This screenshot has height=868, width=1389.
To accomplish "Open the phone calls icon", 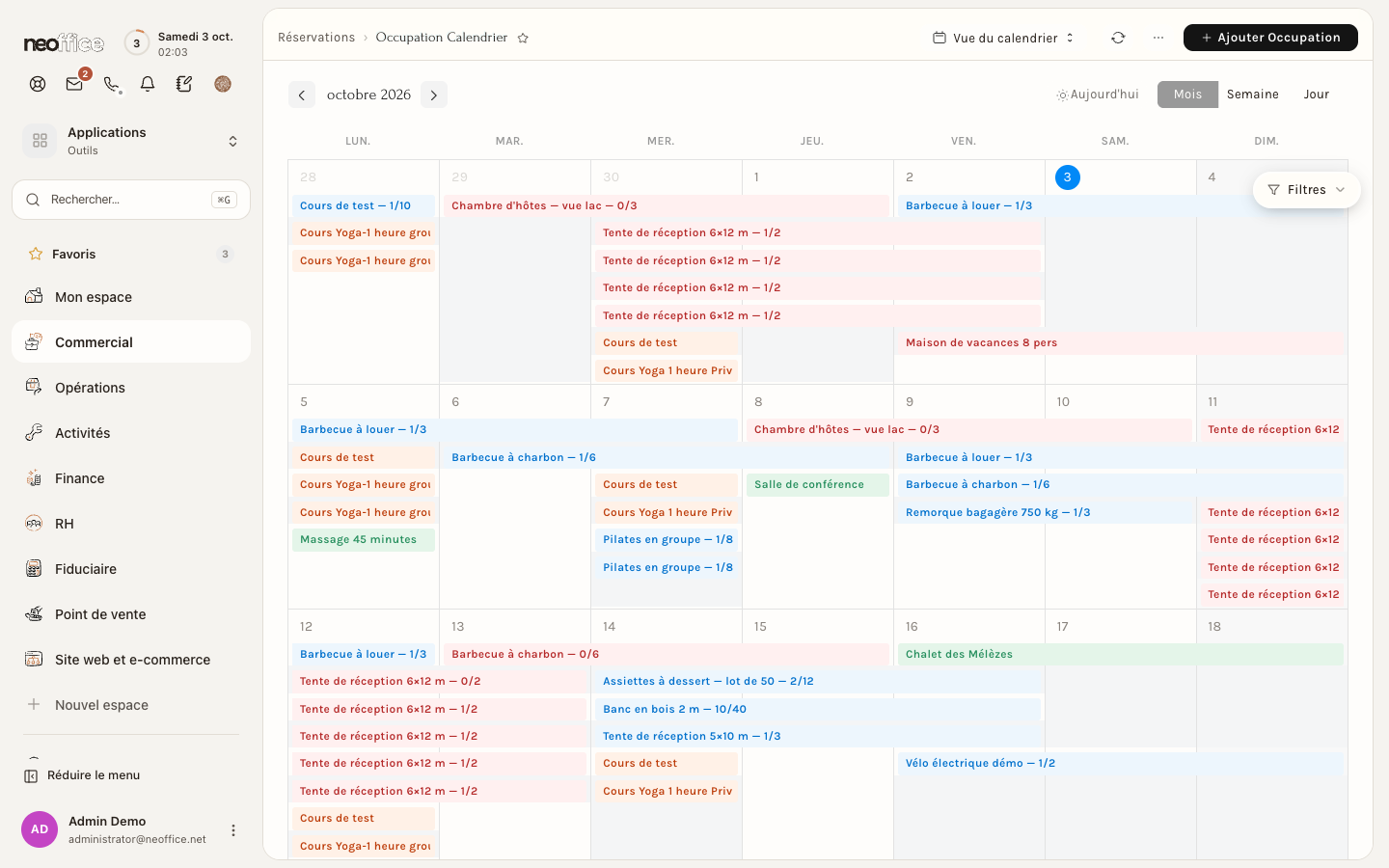I will pyautogui.click(x=112, y=84).
